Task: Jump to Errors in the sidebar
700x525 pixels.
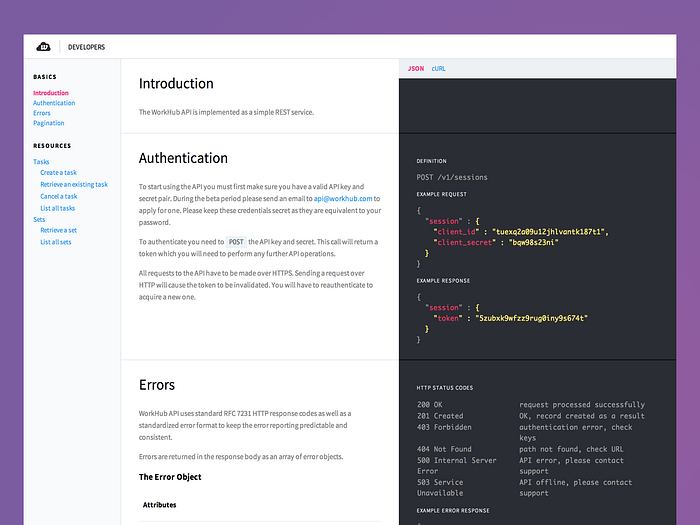Action: [x=42, y=113]
